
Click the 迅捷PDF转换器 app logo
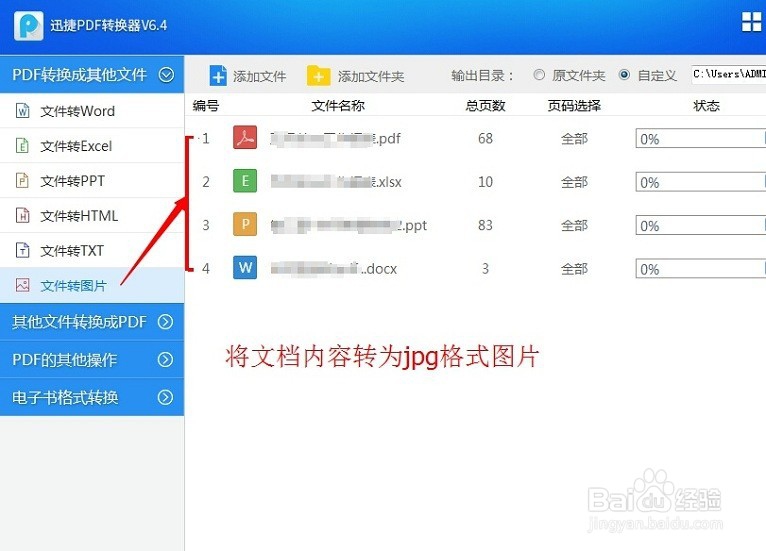[28, 25]
